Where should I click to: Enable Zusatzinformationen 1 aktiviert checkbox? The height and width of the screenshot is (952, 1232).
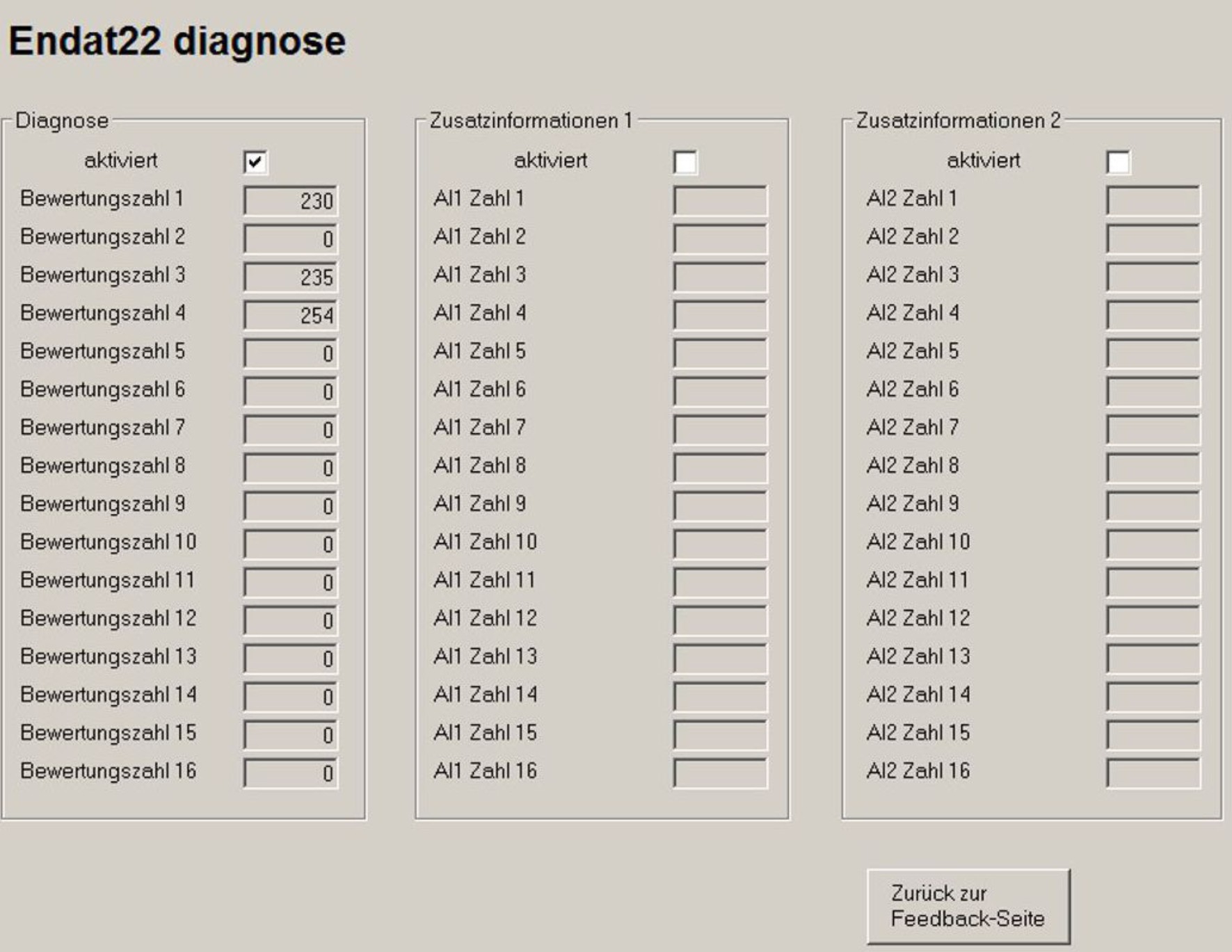pos(685,163)
